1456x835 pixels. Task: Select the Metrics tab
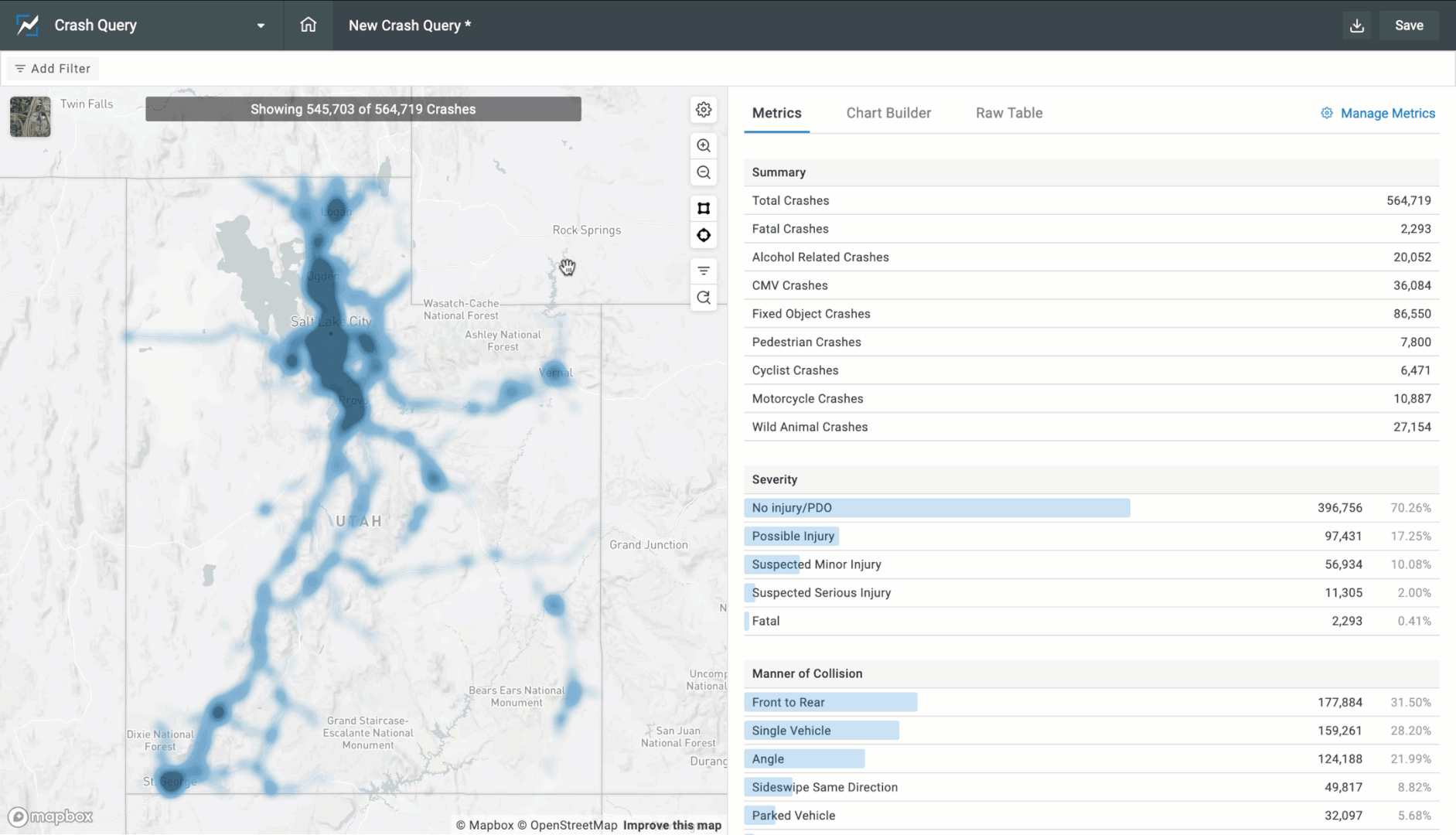(x=776, y=113)
